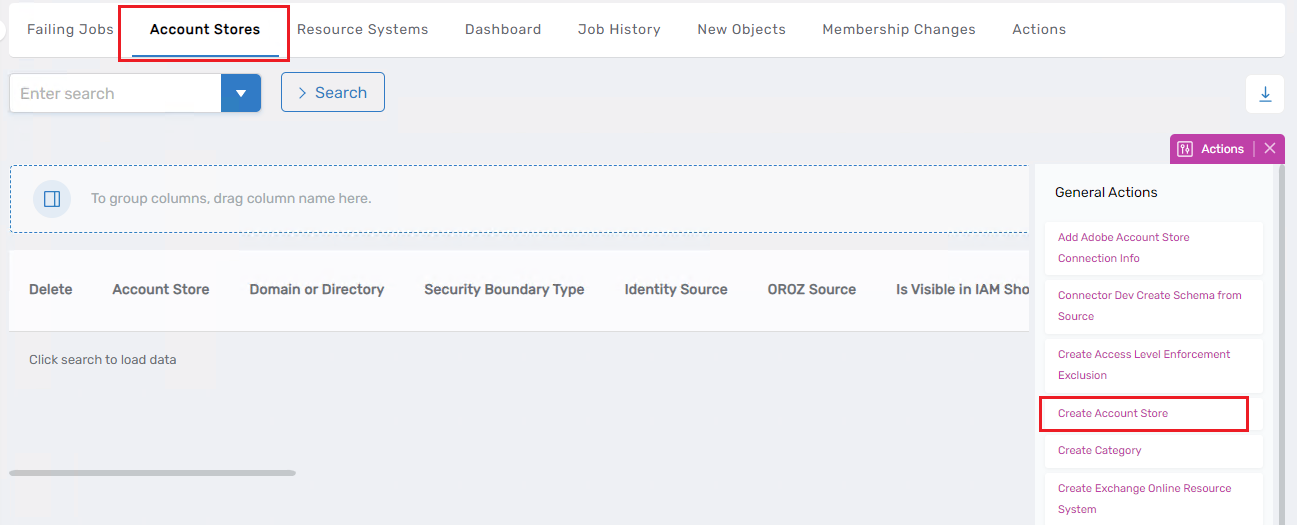Click the General Actions heading
The image size is (1297, 525).
tap(1106, 192)
